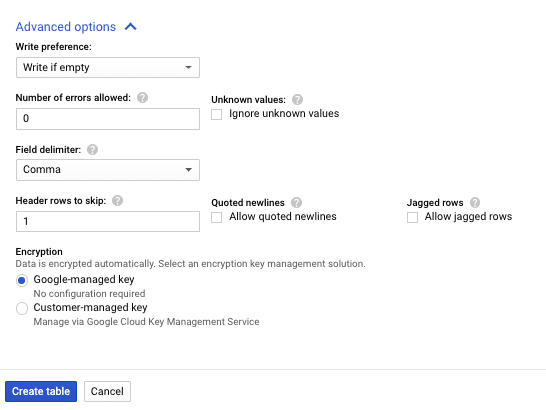Screen dimensions: 546x410
Task: Show help for Quoted newlines
Action: [x=296, y=202]
